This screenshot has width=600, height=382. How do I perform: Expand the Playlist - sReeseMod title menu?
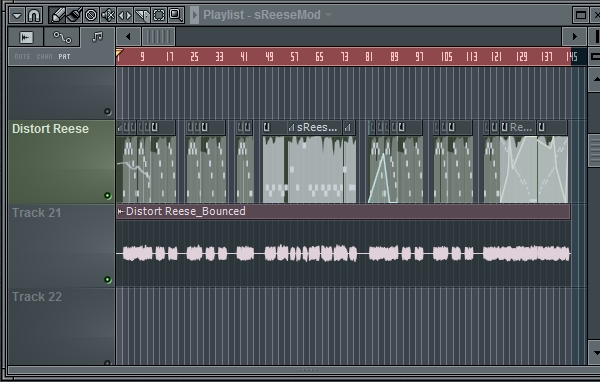(x=328, y=15)
